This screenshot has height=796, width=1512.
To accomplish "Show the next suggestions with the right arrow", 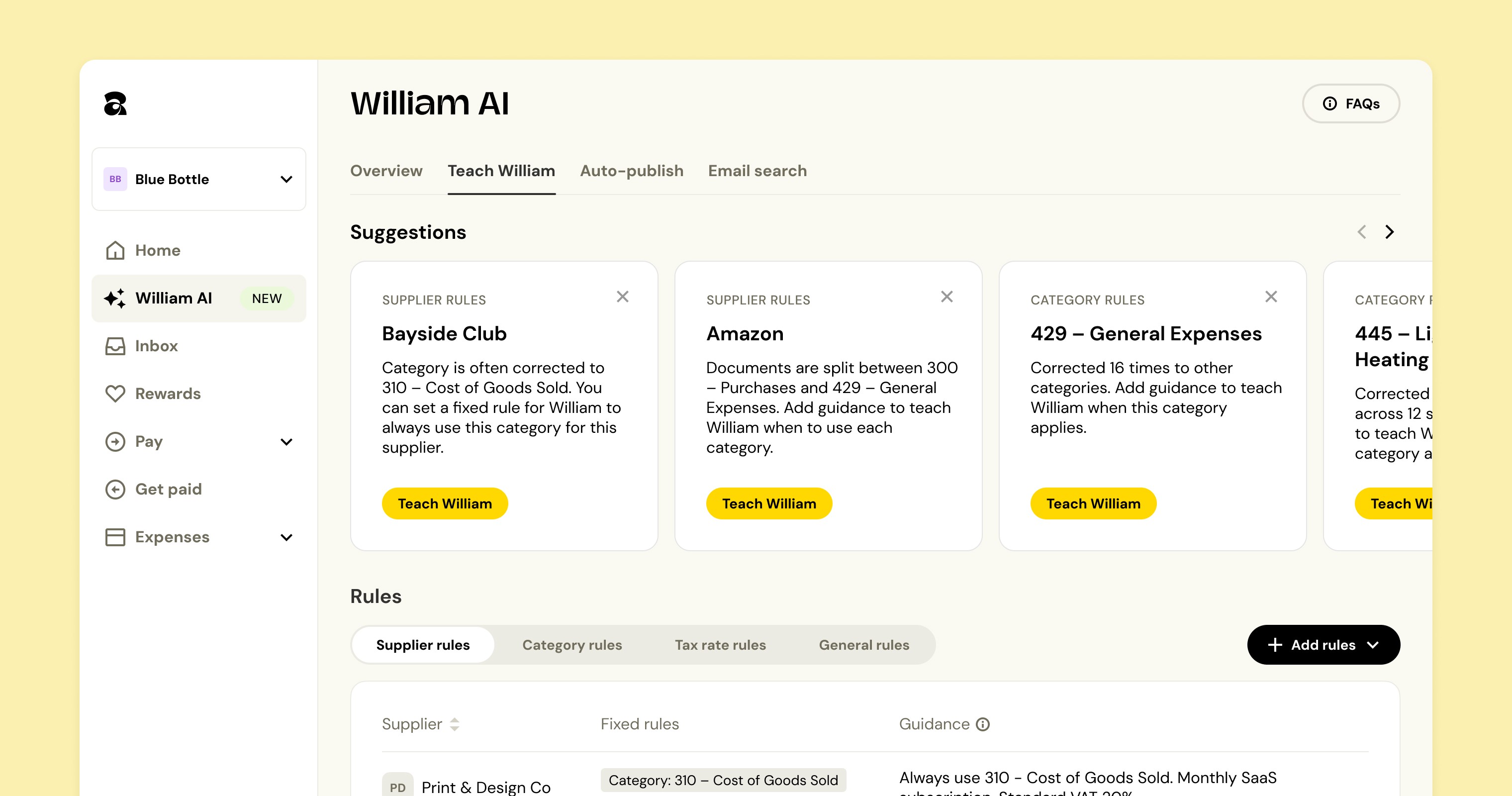I will pos(1389,232).
